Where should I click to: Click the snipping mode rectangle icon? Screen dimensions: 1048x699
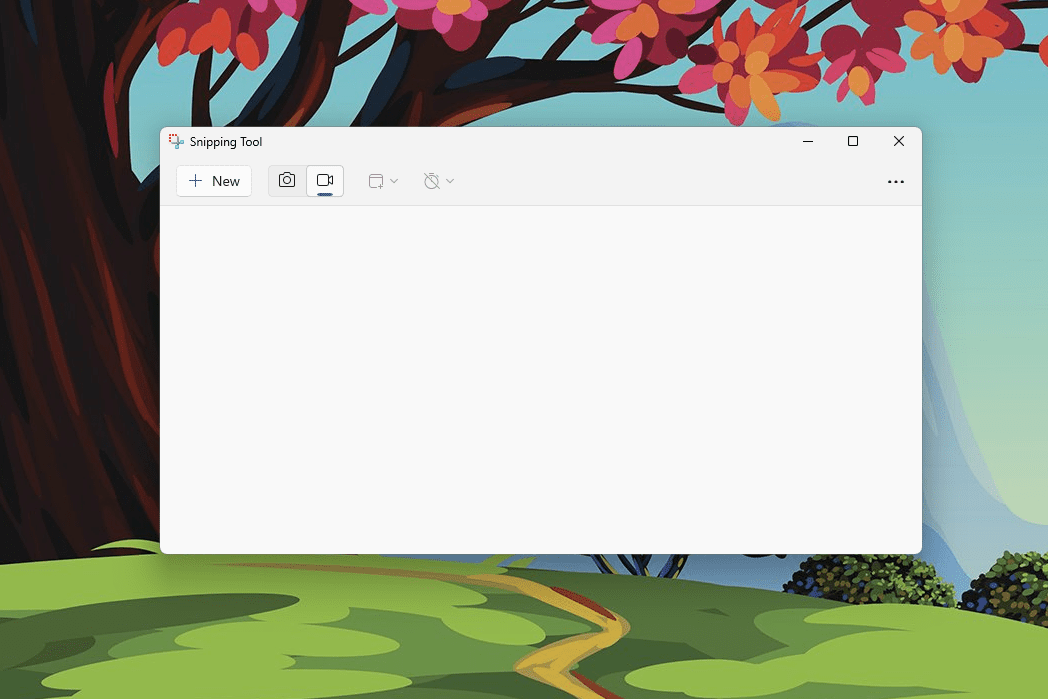pyautogui.click(x=376, y=181)
